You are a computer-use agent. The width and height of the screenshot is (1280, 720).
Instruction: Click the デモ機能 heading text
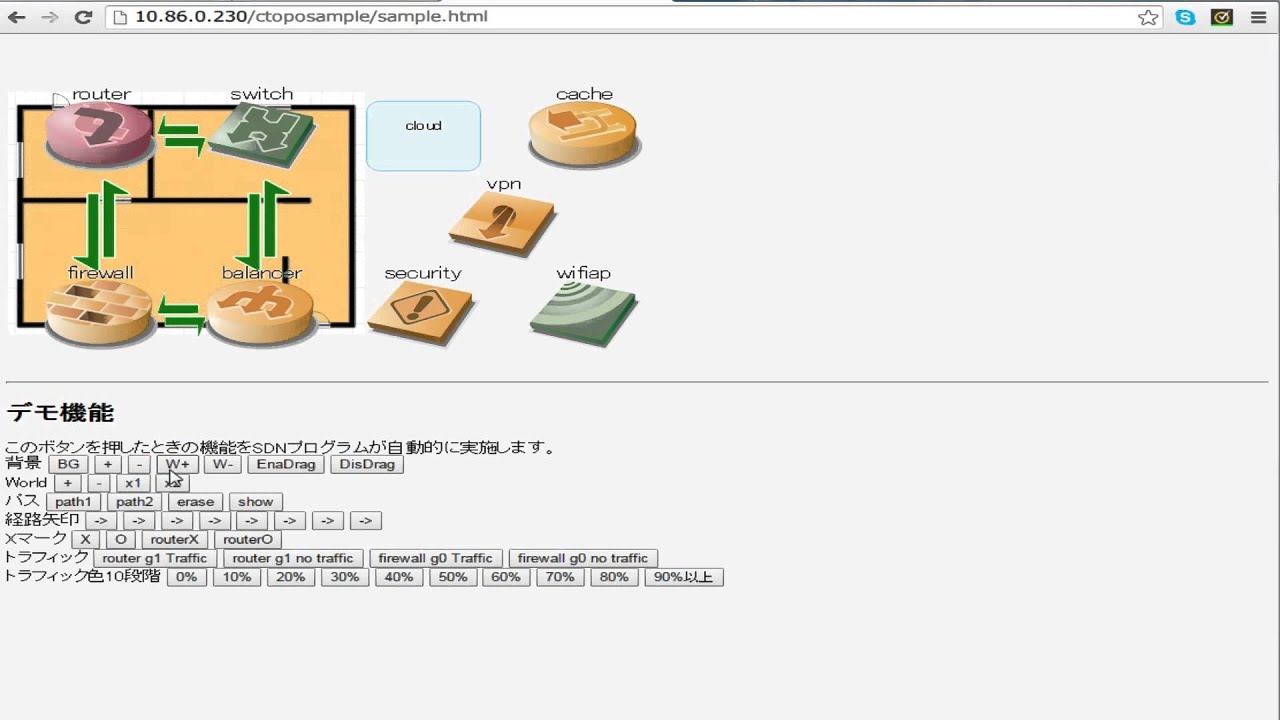pos(60,413)
